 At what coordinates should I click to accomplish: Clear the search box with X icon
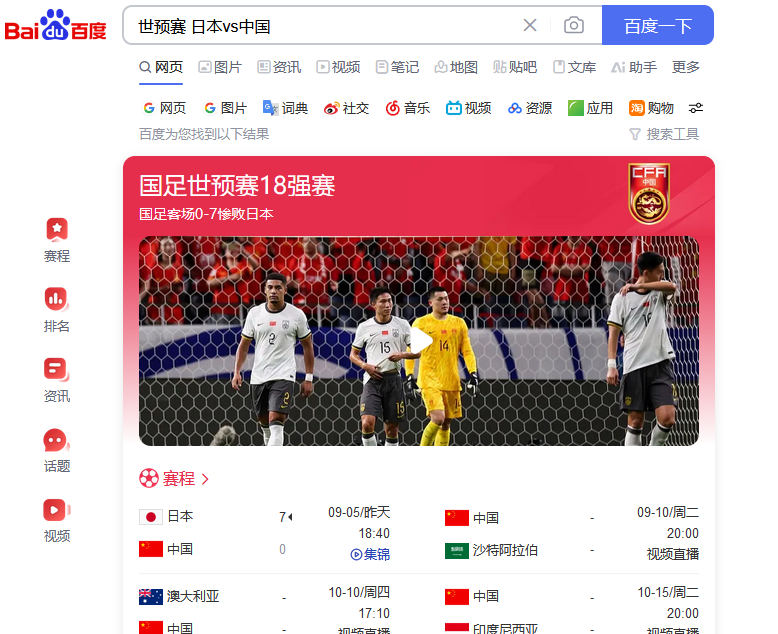[530, 25]
